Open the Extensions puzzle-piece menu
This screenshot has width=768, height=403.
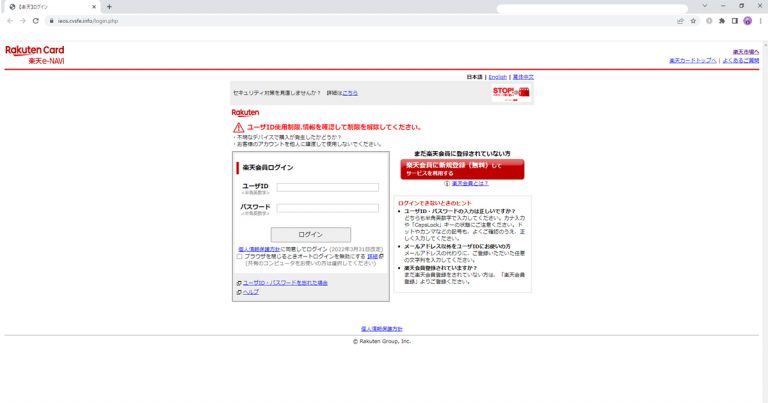[x=721, y=21]
